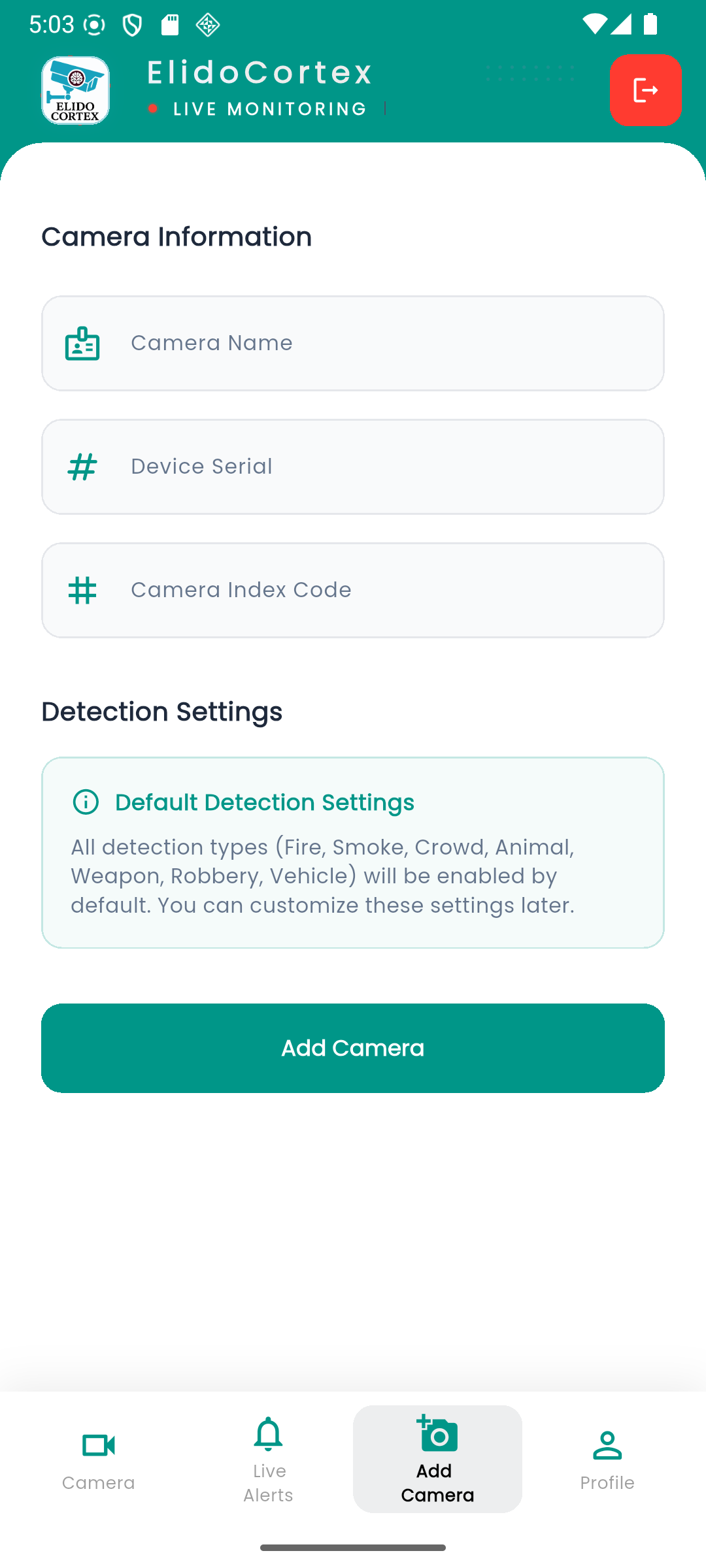
Task: Tap the add-camera icon in bottom navigation
Action: click(x=437, y=1434)
